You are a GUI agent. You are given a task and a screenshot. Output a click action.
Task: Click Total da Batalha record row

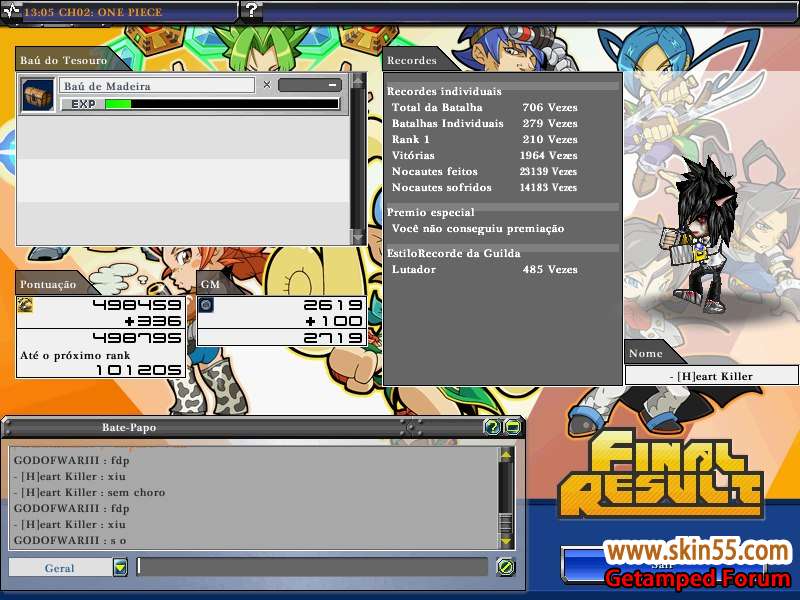coord(485,107)
